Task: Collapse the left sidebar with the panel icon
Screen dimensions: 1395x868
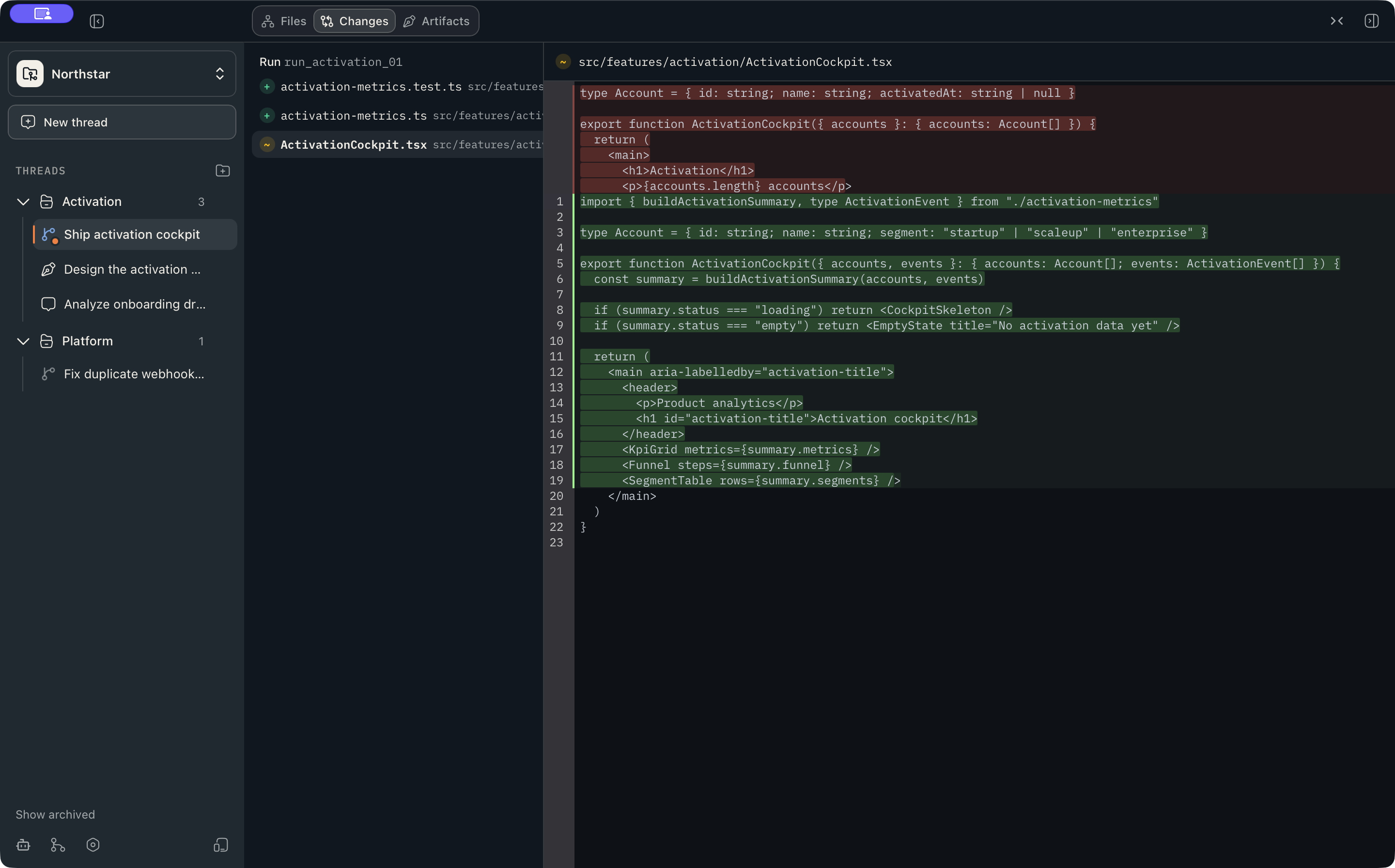Action: click(96, 21)
